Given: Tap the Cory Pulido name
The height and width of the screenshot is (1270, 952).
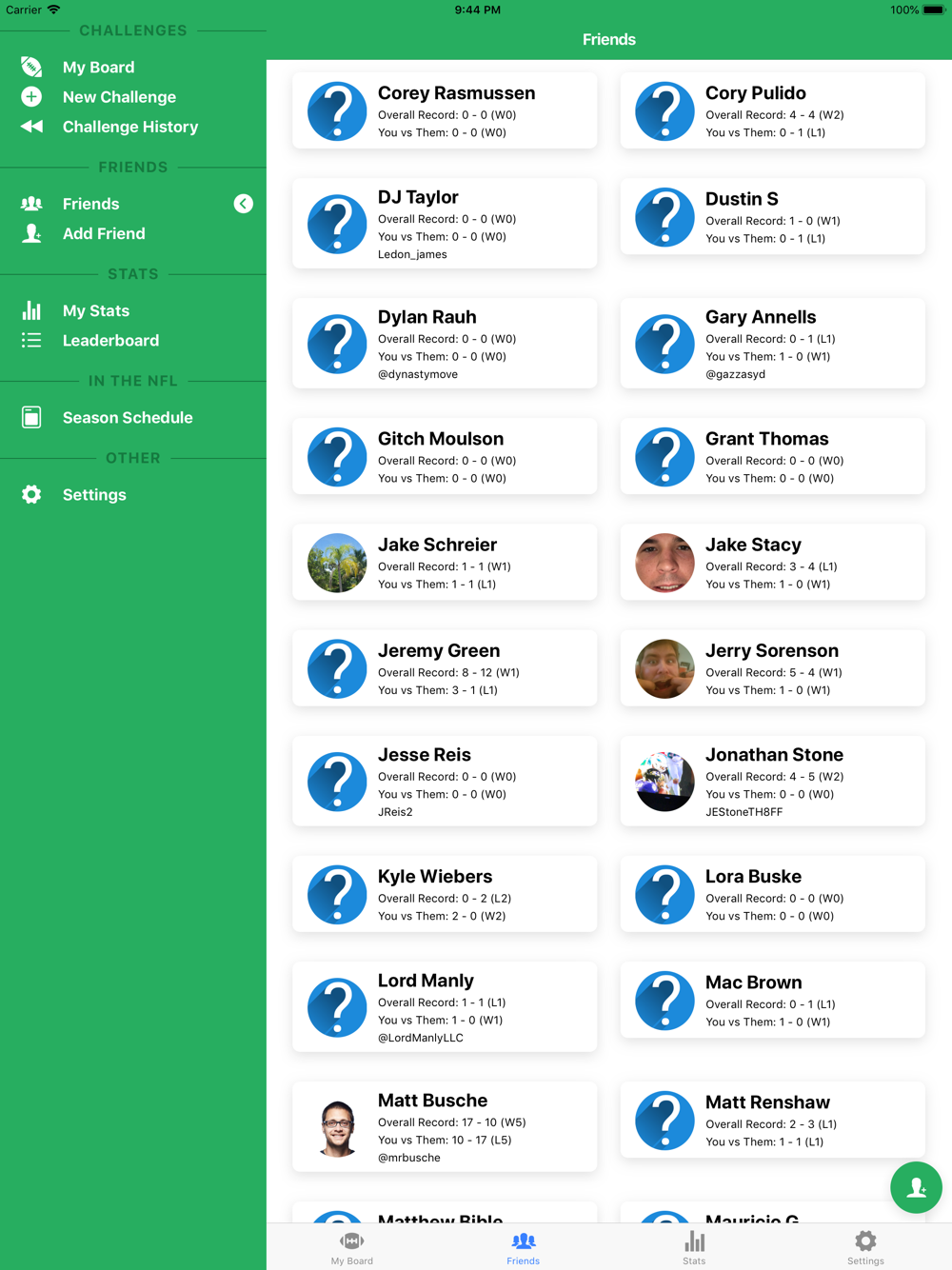Looking at the screenshot, I should point(755,93).
